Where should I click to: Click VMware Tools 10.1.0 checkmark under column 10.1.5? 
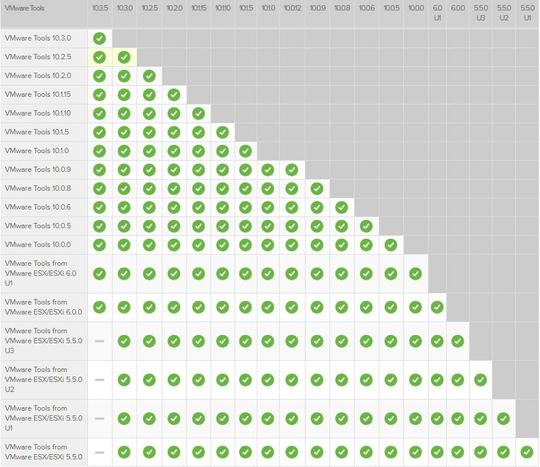(x=246, y=151)
